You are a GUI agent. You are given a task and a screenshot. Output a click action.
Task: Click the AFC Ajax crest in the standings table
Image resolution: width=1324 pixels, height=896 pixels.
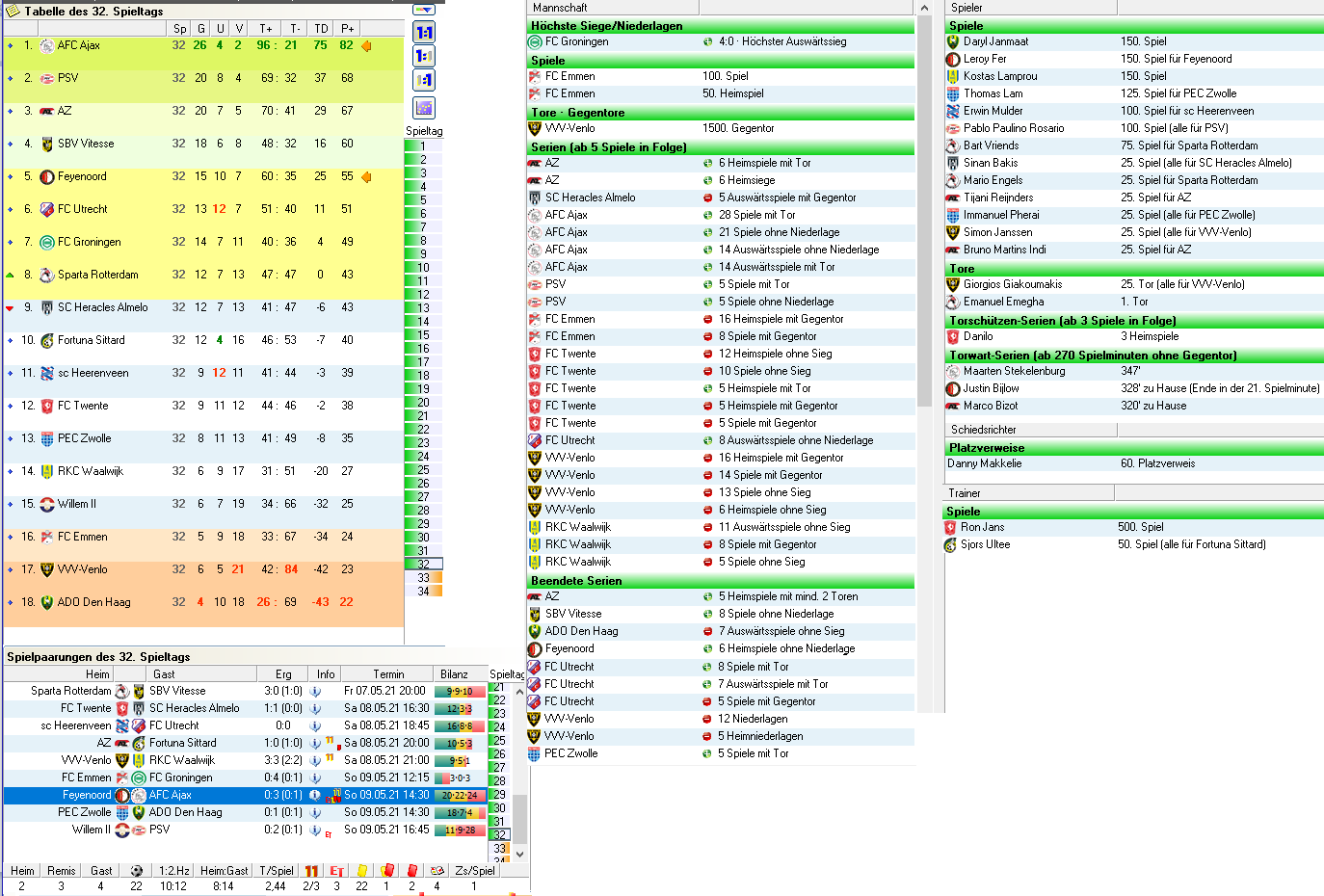[46, 45]
